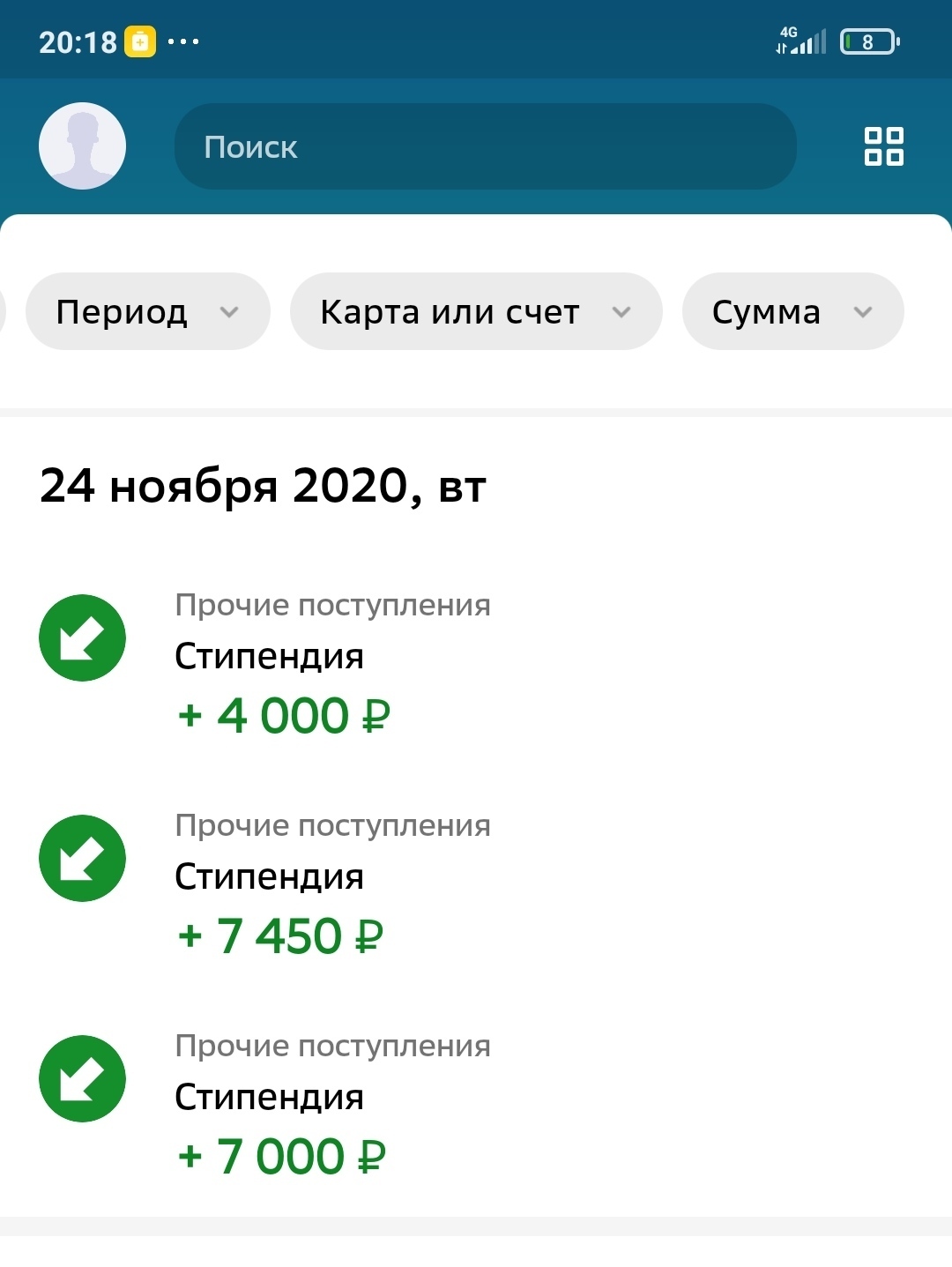Tap the + 7 450 ₽ amount
952x1267 pixels.
tap(280, 935)
